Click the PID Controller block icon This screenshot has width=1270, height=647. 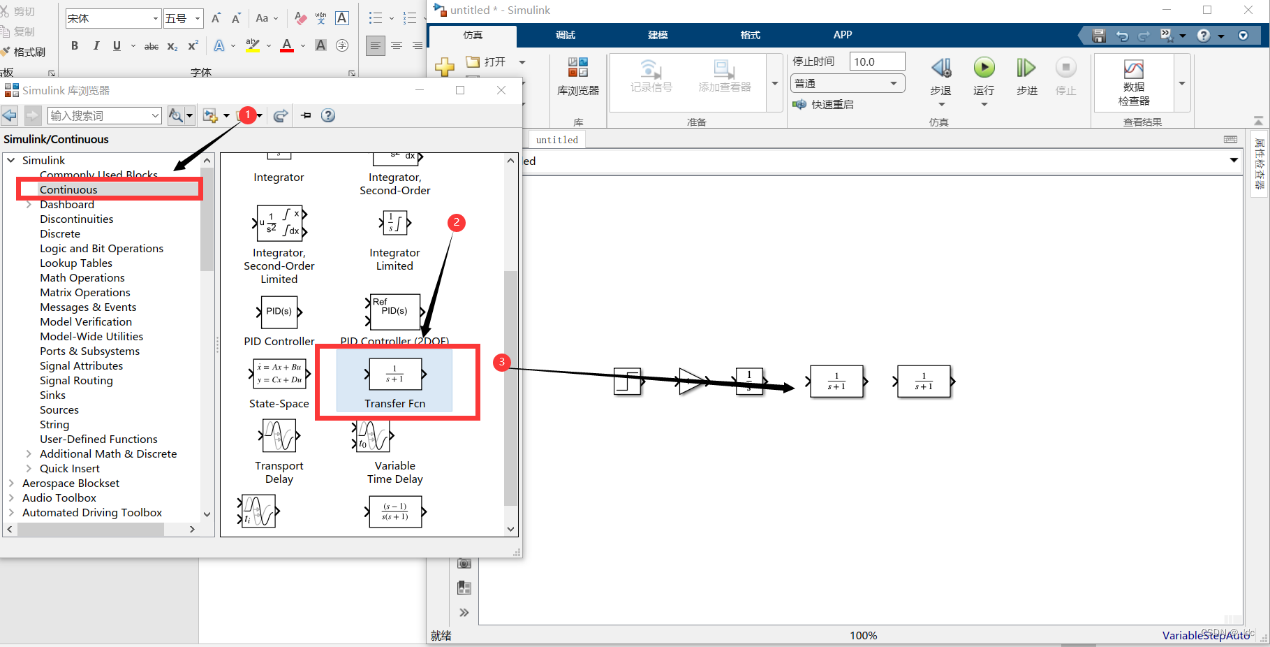tap(279, 312)
